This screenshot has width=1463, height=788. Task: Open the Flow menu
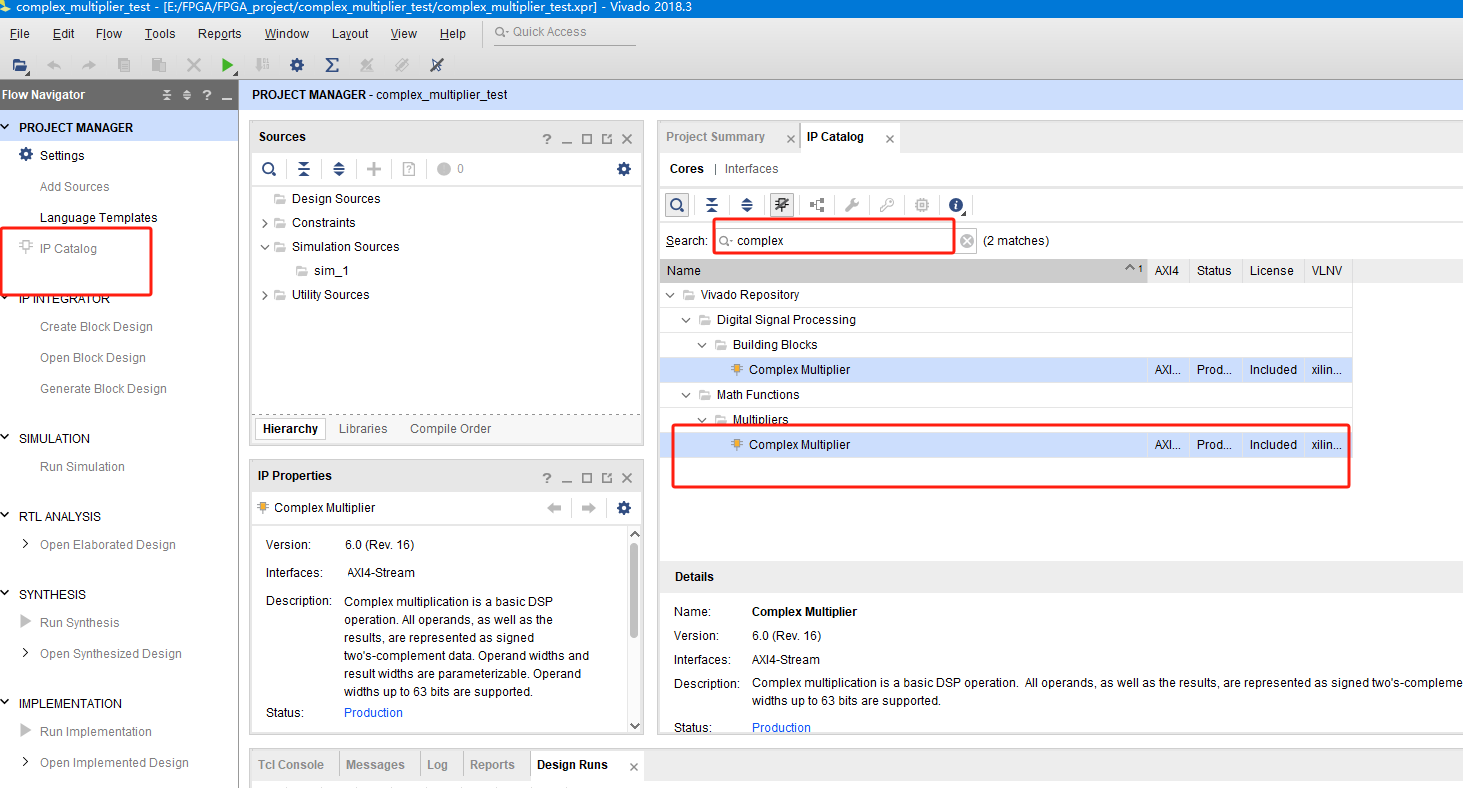click(x=109, y=34)
